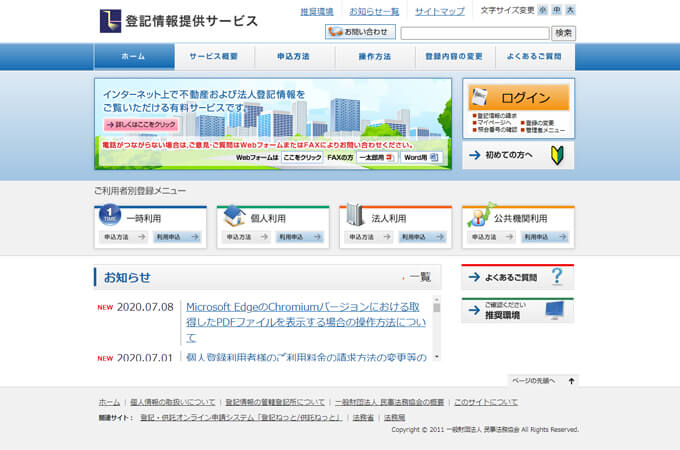
Task: Open footer 民事法務協会の概要 link
Action: 389,402
